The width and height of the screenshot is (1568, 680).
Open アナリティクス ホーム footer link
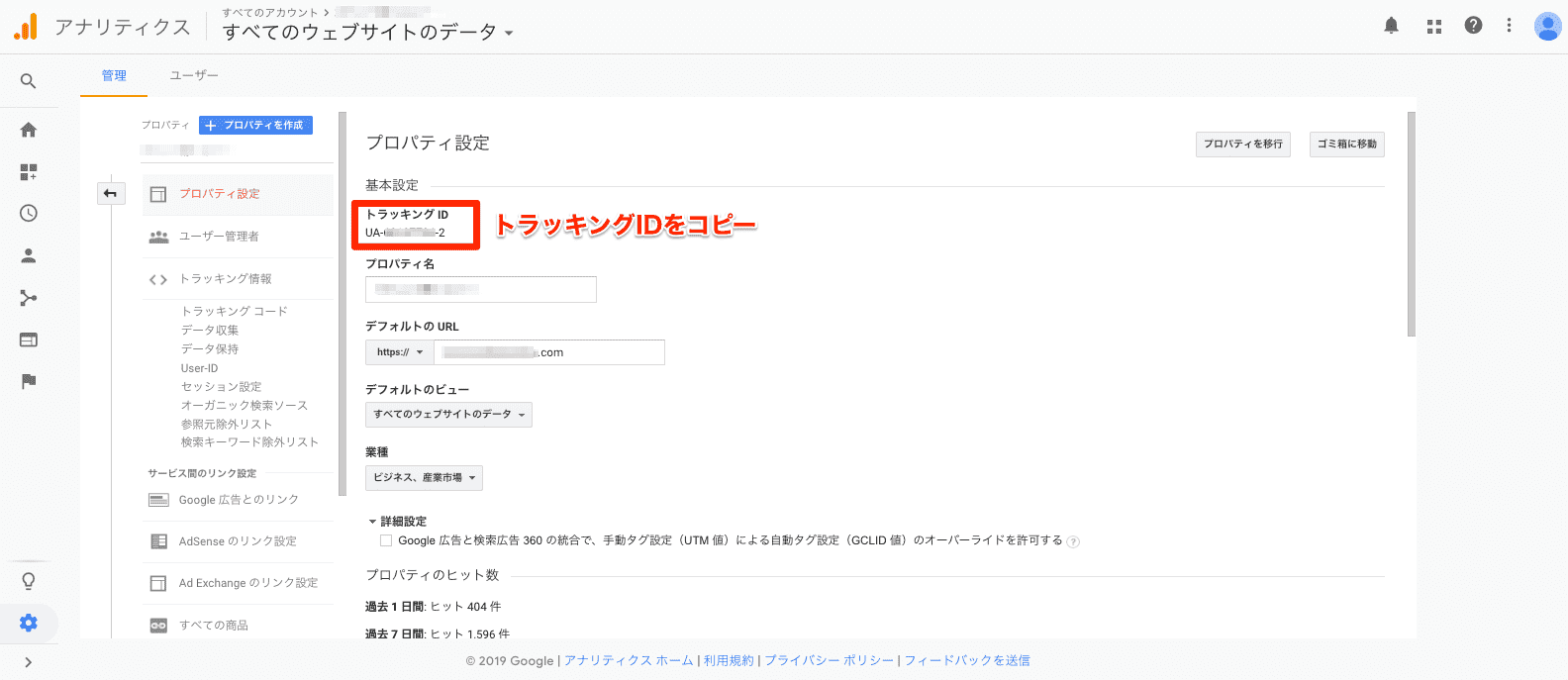(x=629, y=661)
